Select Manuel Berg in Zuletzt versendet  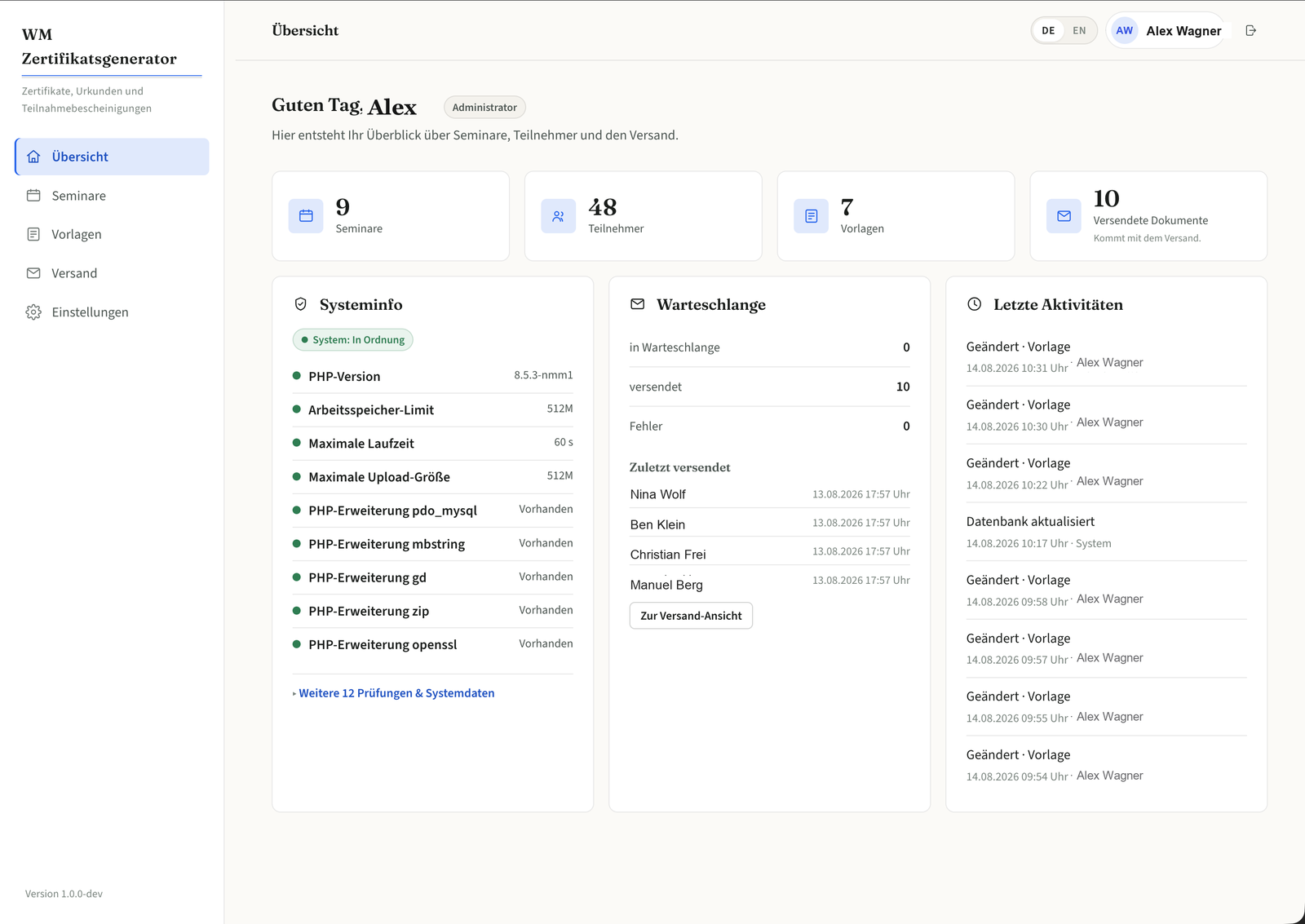(666, 585)
